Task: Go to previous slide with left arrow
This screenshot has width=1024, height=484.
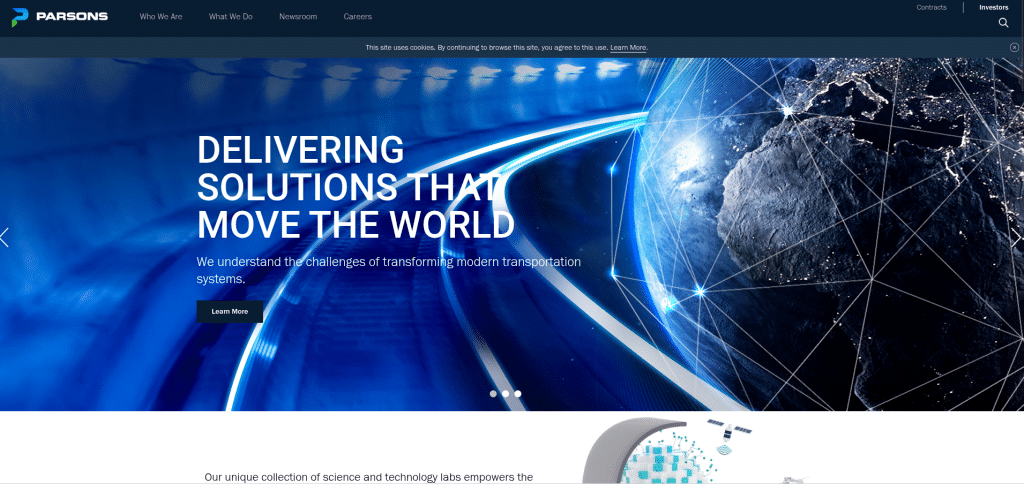Action: tap(5, 237)
